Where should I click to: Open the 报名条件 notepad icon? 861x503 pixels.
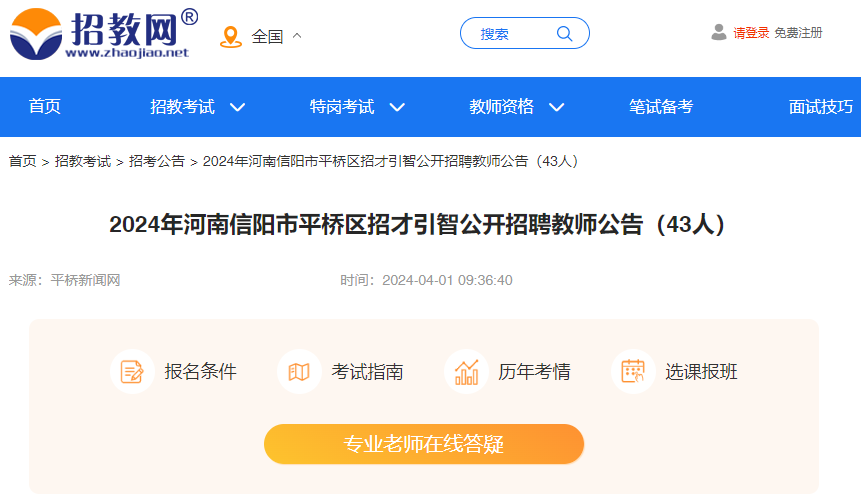132,372
